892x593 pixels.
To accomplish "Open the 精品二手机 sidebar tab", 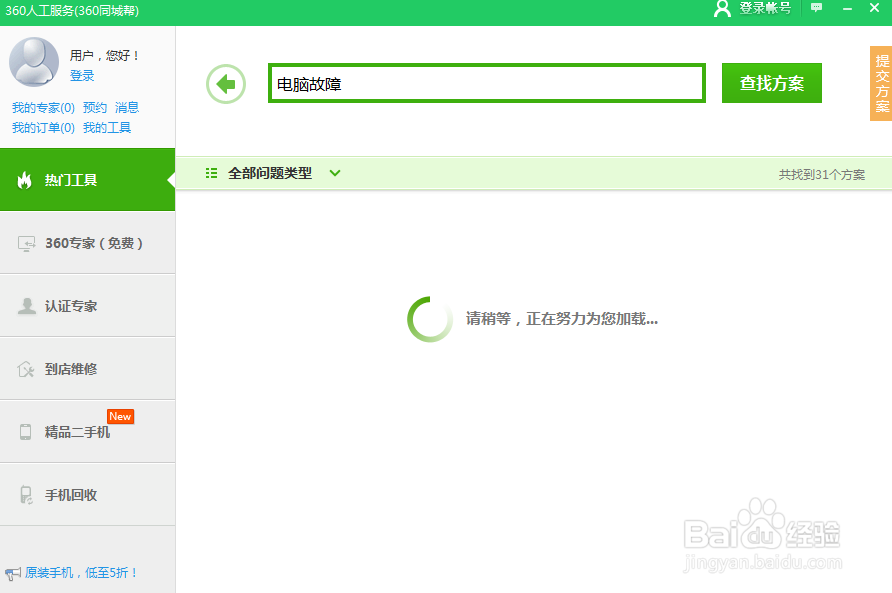I will point(88,432).
